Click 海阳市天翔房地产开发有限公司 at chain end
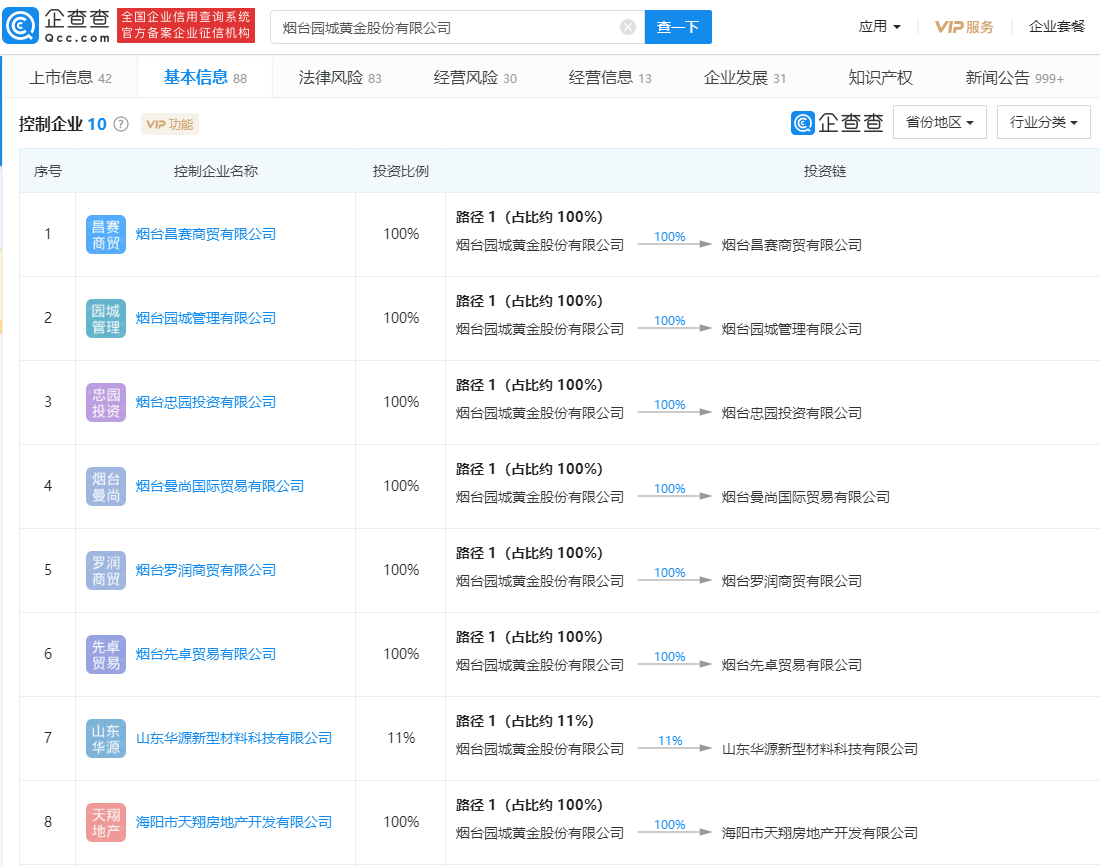1100x867 pixels. click(x=819, y=833)
